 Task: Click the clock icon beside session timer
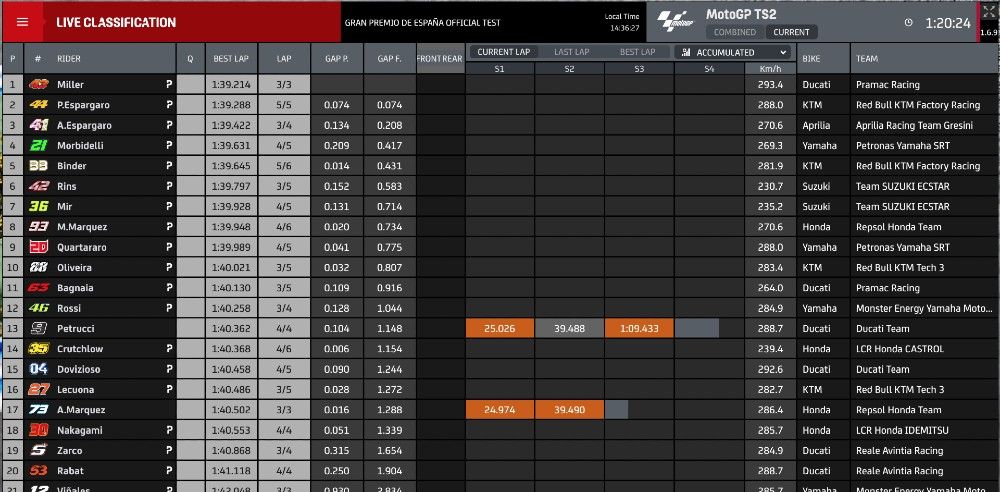click(x=908, y=22)
